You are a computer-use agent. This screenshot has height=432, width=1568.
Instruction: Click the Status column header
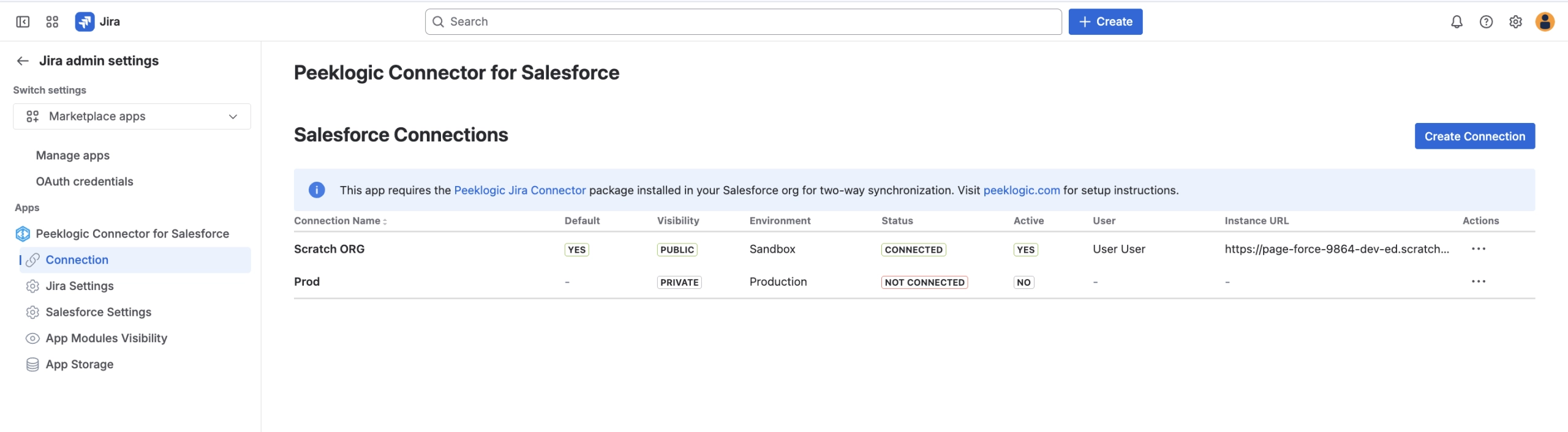(x=897, y=221)
